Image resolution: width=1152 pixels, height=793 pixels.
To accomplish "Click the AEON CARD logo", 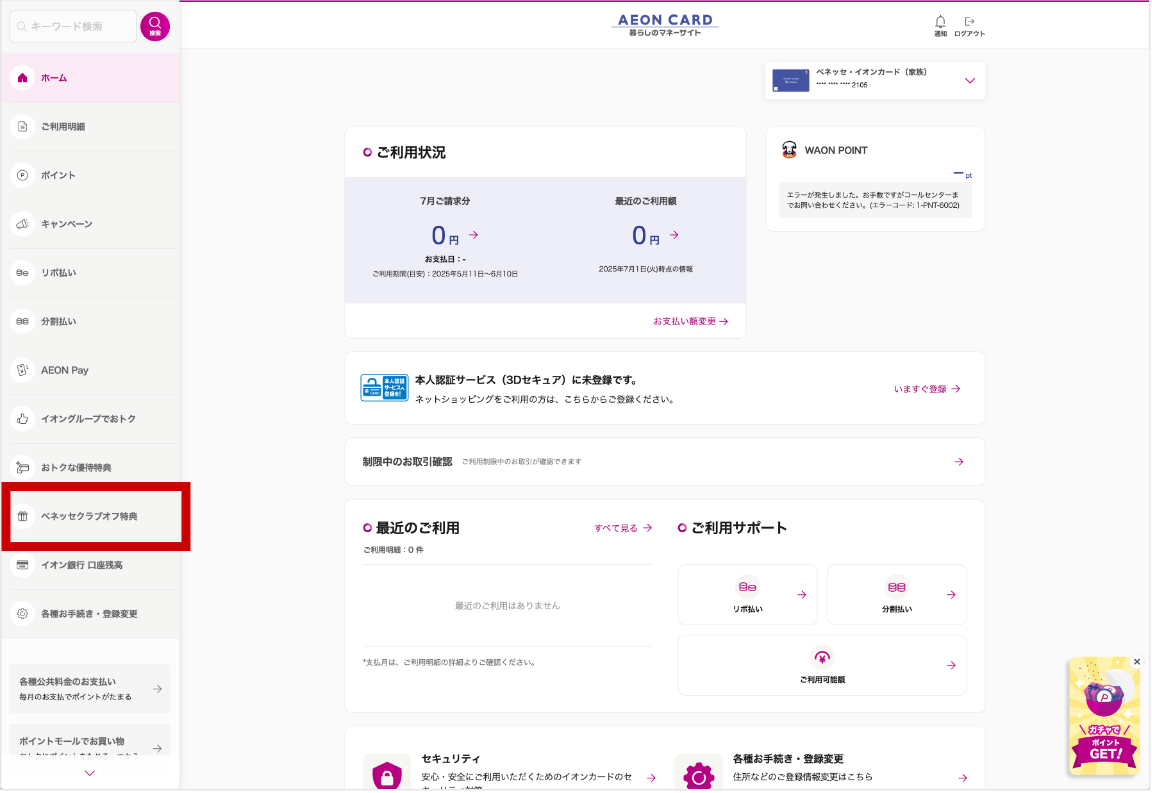I will pyautogui.click(x=665, y=25).
